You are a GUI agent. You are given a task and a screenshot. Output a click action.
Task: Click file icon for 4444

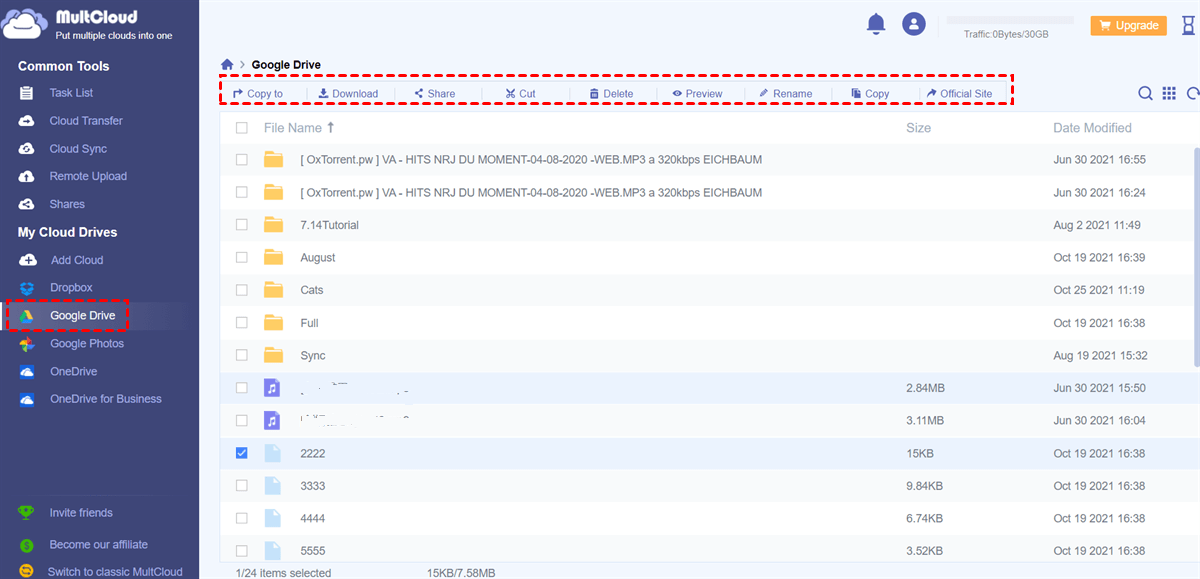coord(272,518)
